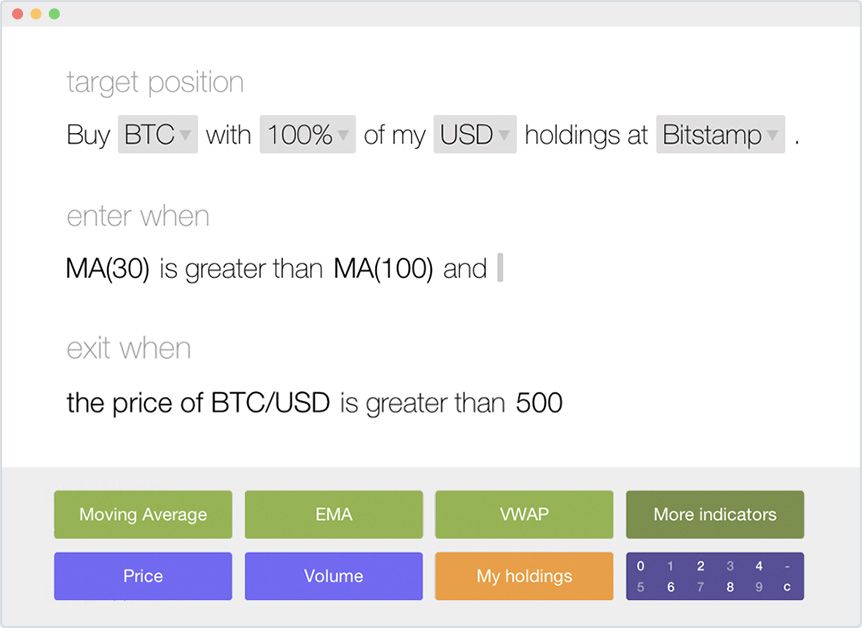The image size is (862, 628).
Task: Tap digit 8 on the number pad
Action: click(730, 587)
